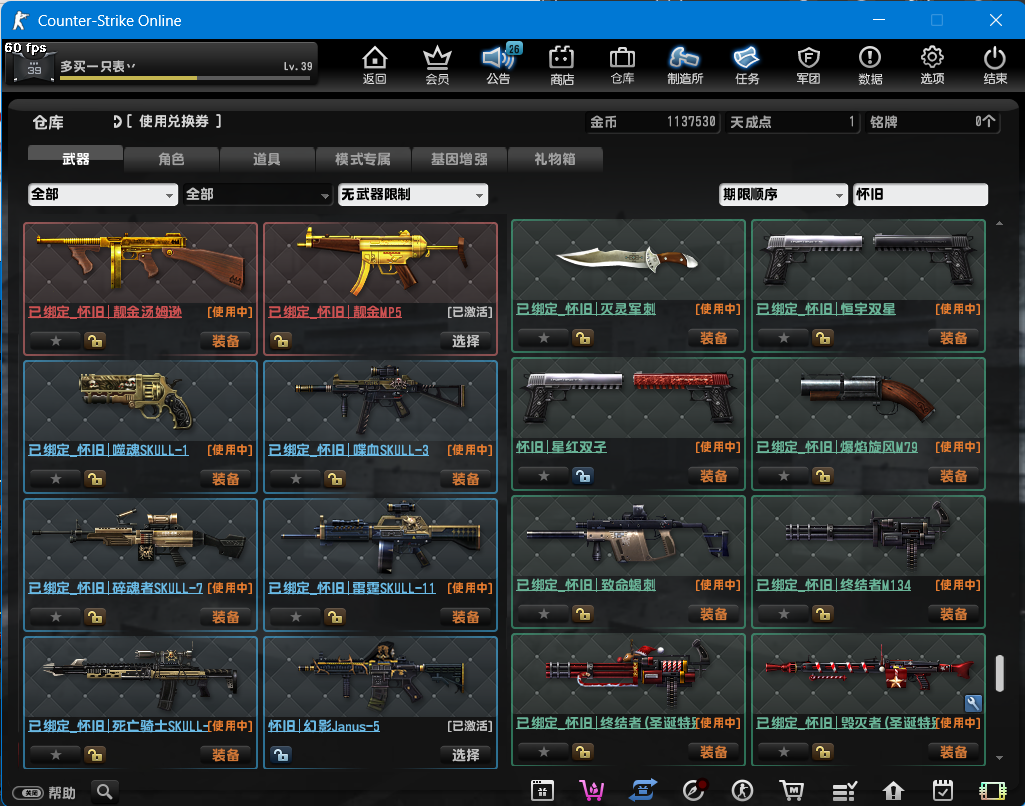Screen dimensions: 1025x806
Task: Open the first 全部 category dropdown
Action: click(103, 194)
